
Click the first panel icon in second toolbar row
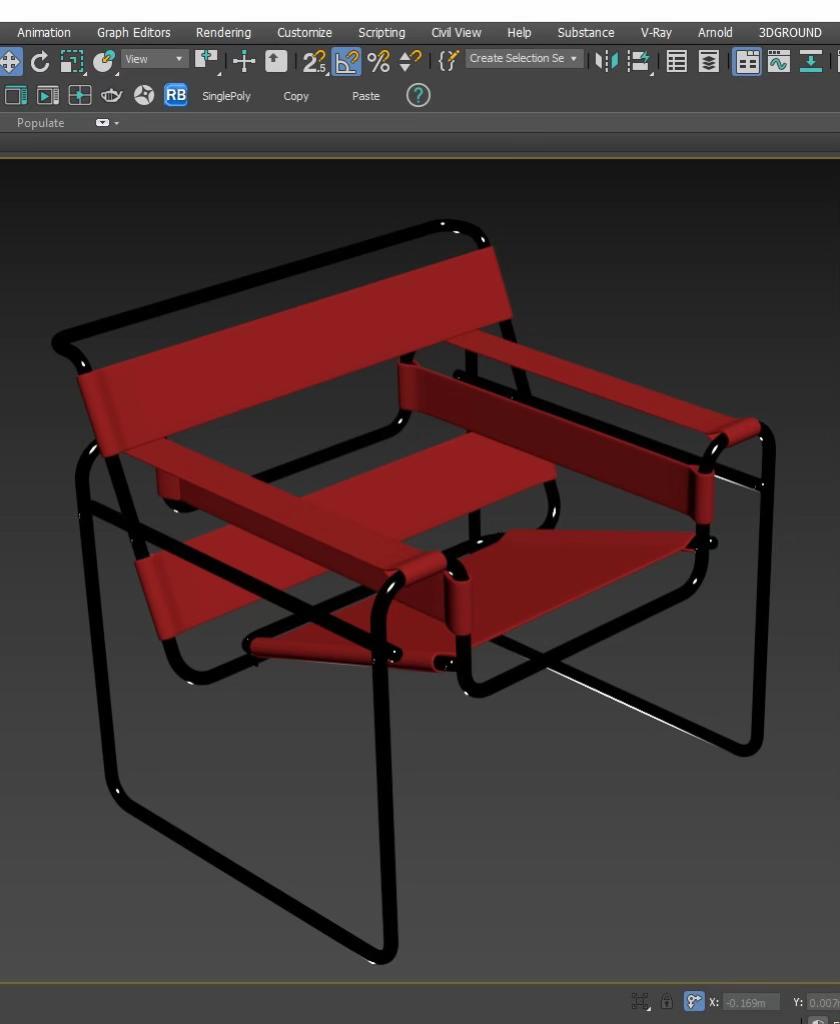16,96
